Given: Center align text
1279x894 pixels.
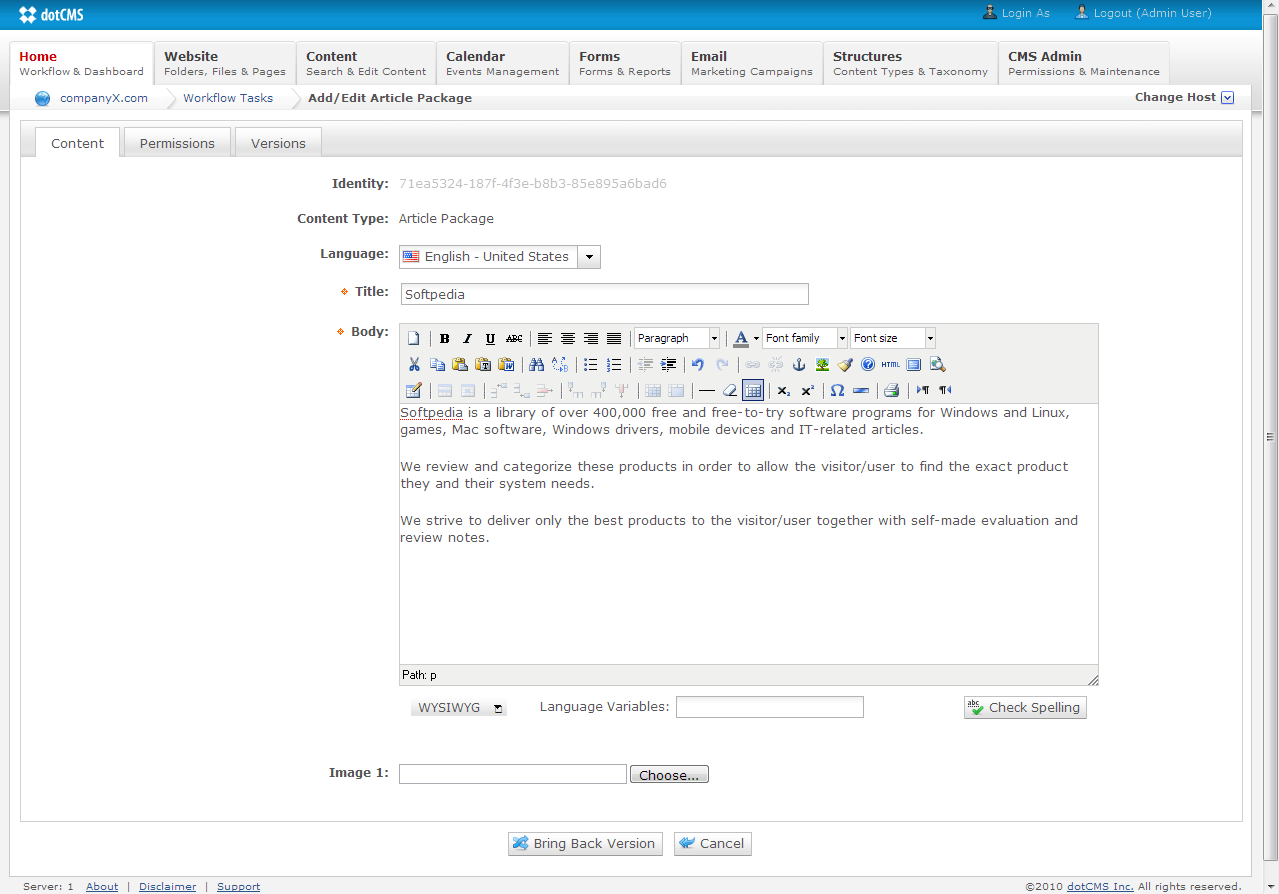Looking at the screenshot, I should pyautogui.click(x=568, y=338).
